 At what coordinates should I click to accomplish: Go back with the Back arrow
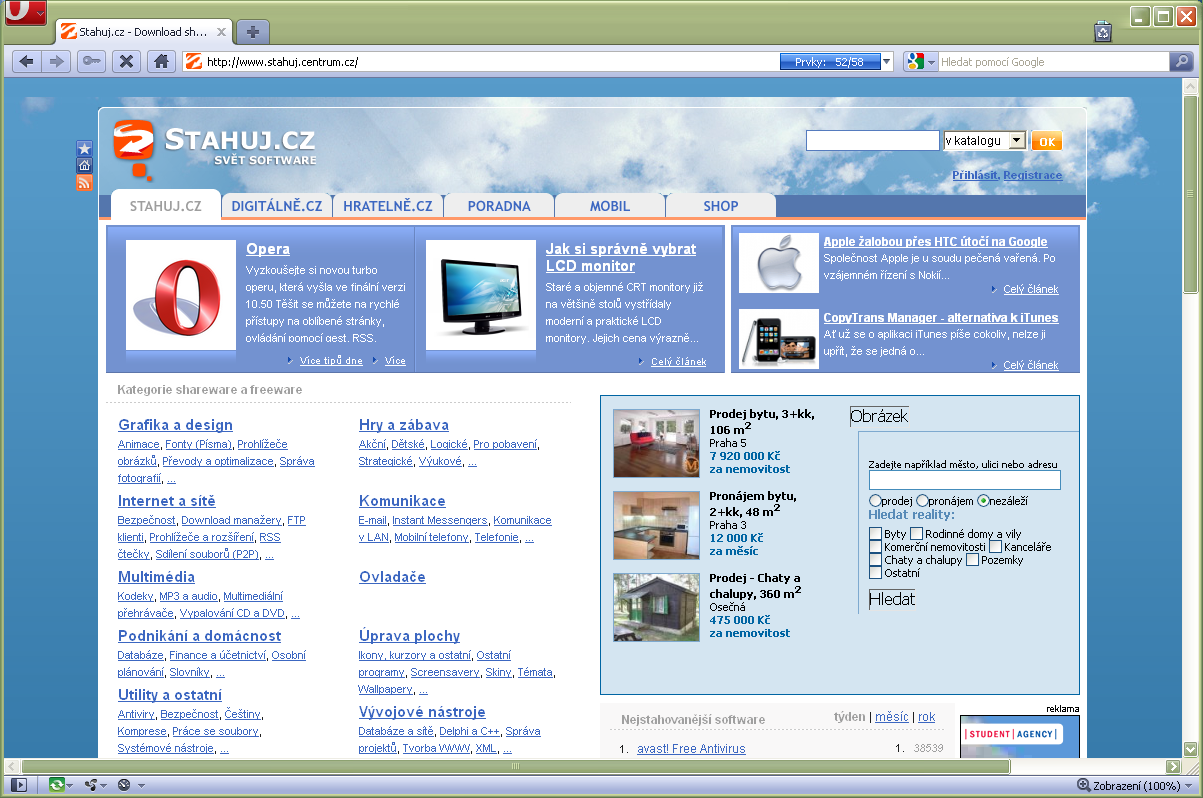(27, 62)
